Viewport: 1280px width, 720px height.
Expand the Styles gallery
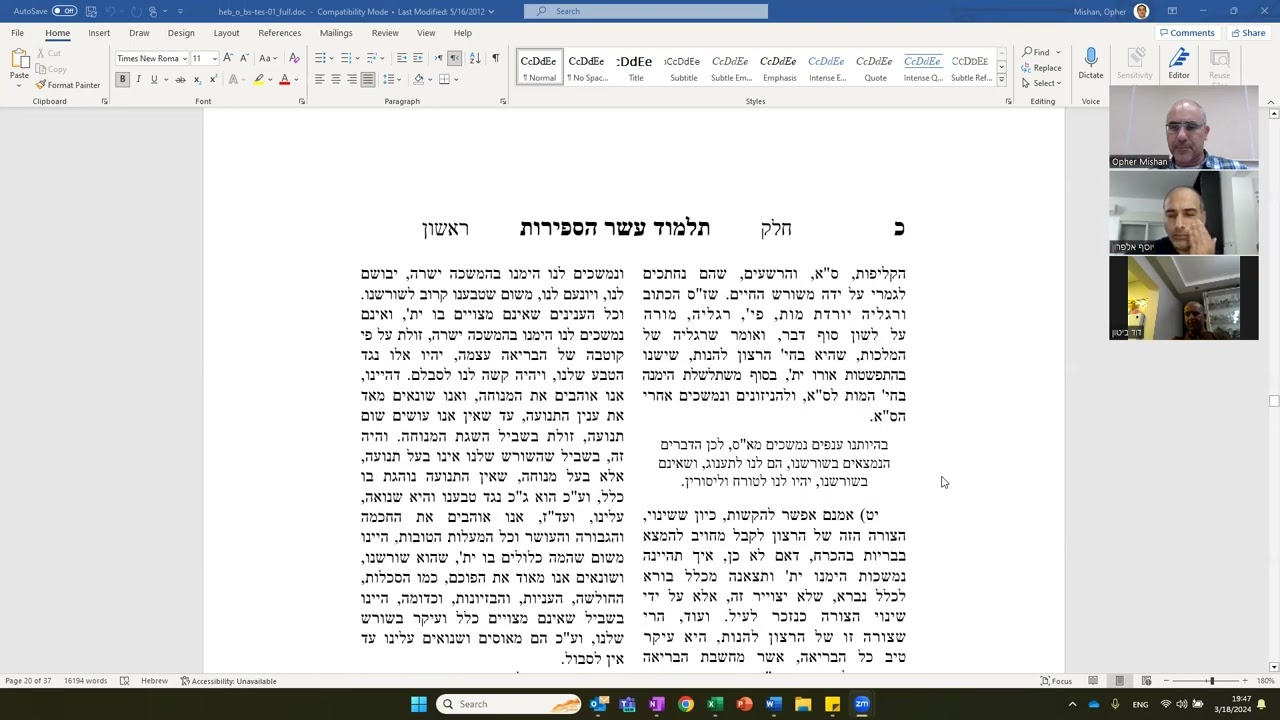(1001, 80)
